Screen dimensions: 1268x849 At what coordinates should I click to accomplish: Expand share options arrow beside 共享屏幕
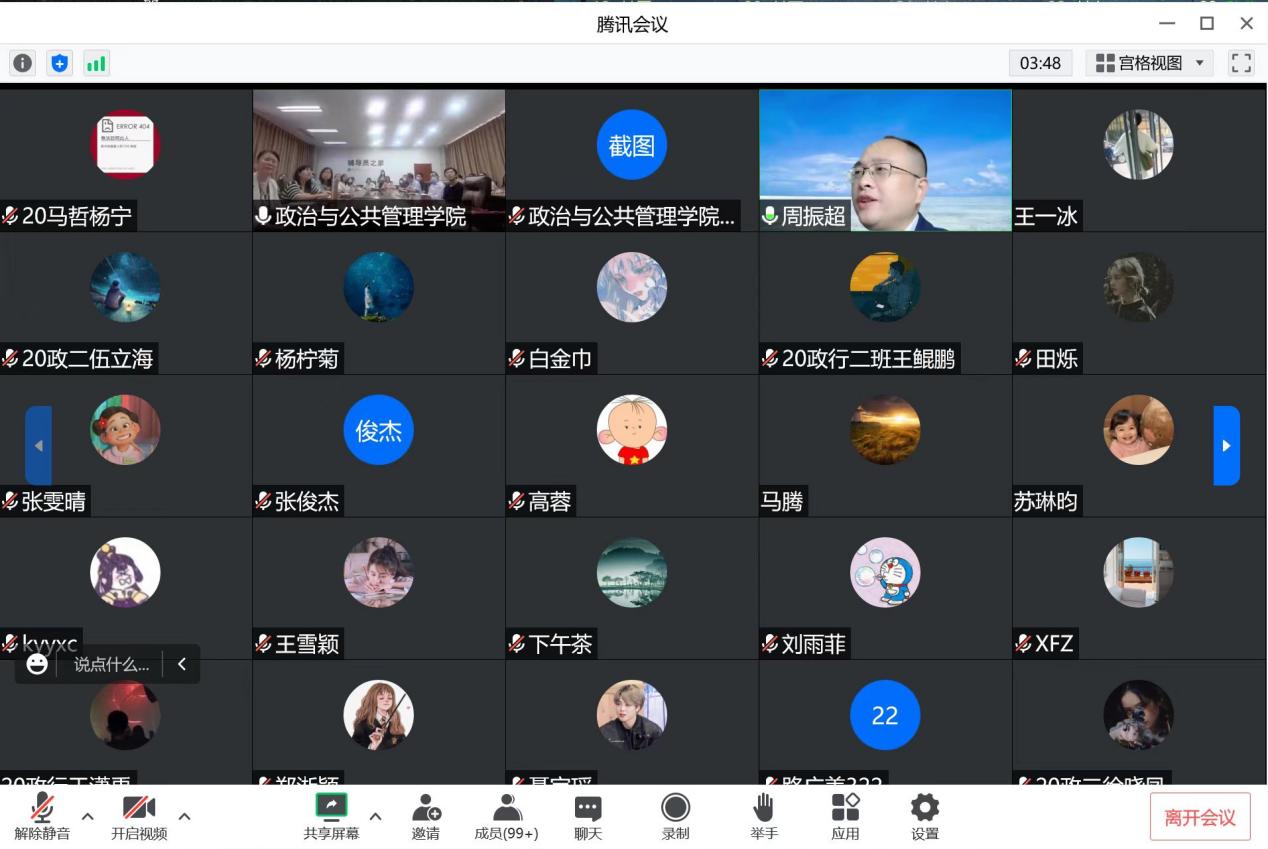(376, 816)
